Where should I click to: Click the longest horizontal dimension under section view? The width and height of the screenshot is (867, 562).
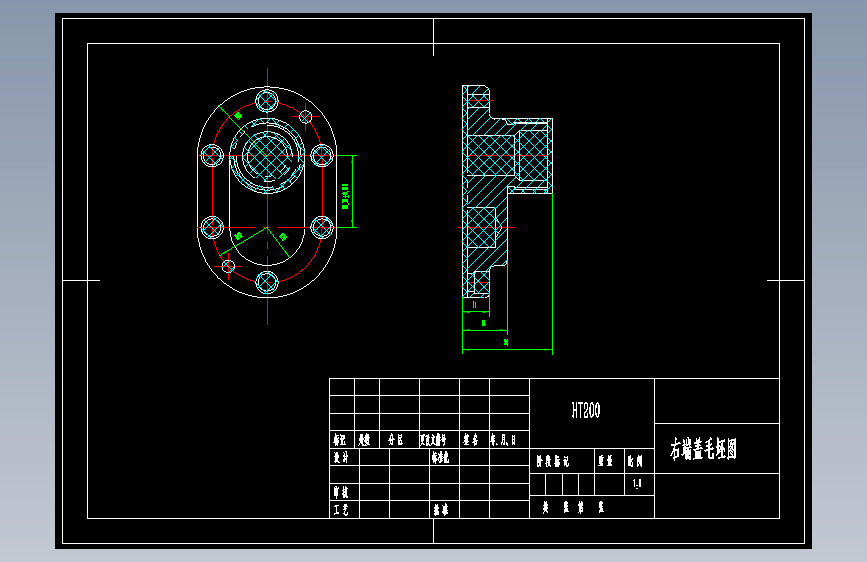[507, 348]
